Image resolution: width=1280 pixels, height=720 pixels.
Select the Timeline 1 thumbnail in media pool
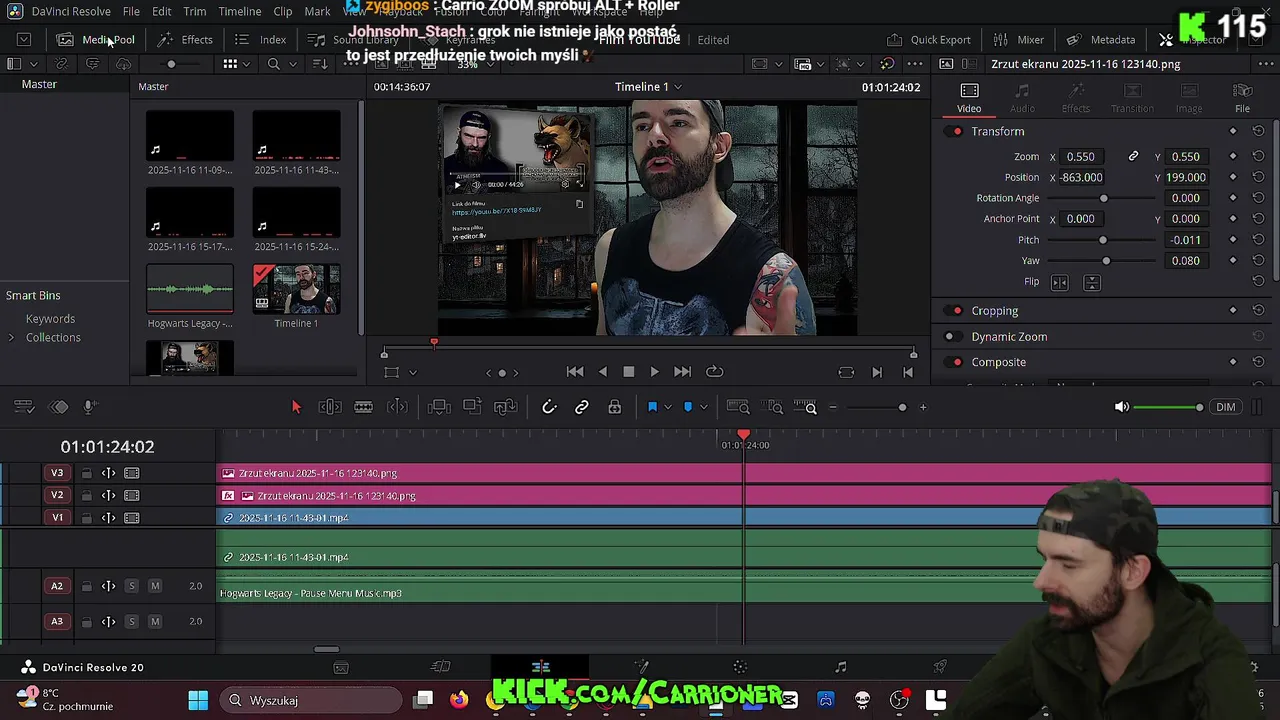pos(296,289)
